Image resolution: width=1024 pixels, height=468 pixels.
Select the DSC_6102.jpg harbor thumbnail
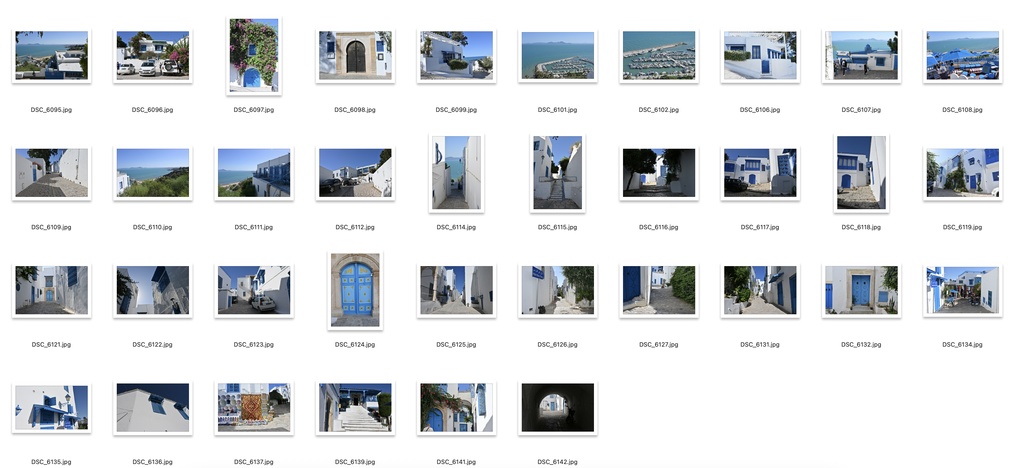pyautogui.click(x=659, y=55)
